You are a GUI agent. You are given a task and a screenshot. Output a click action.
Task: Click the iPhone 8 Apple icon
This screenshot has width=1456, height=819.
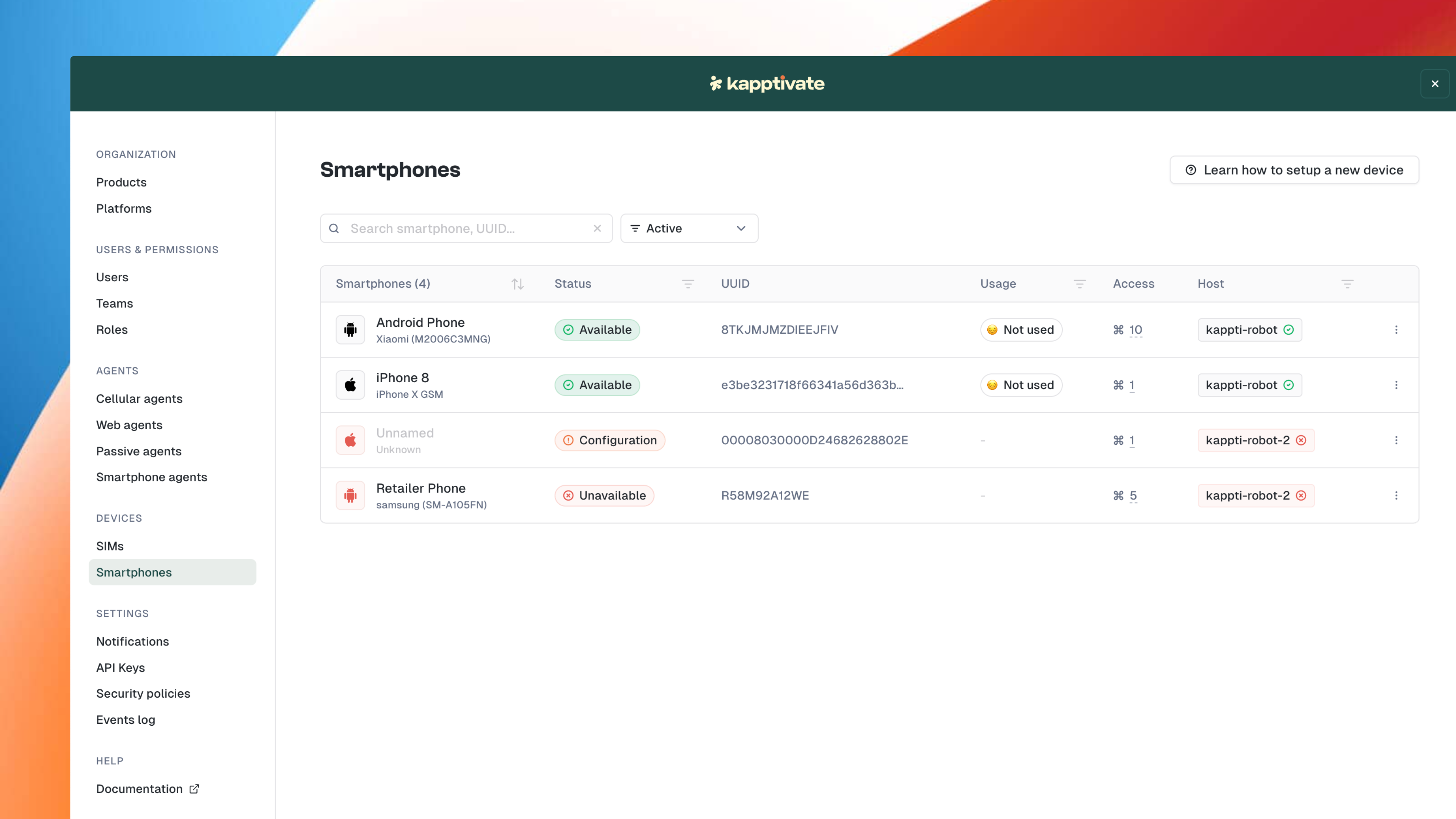[x=350, y=385]
